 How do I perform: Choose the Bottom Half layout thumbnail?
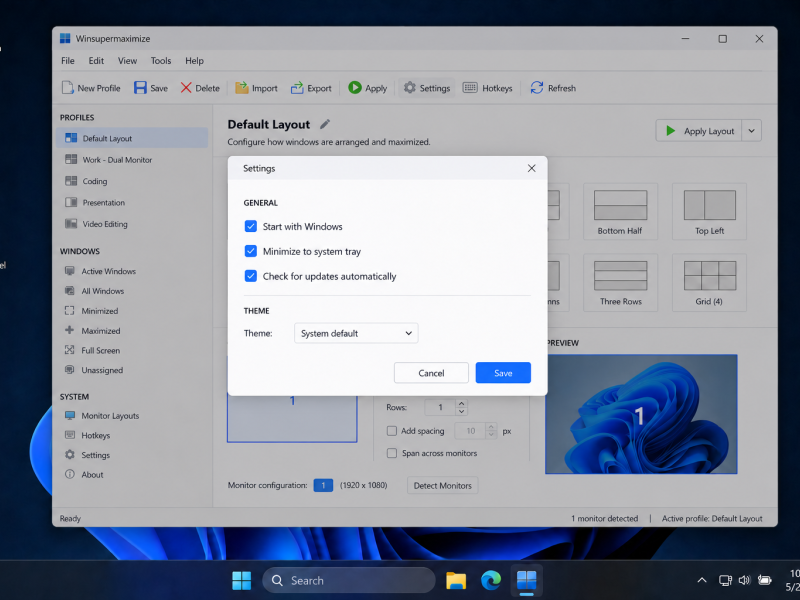(620, 211)
